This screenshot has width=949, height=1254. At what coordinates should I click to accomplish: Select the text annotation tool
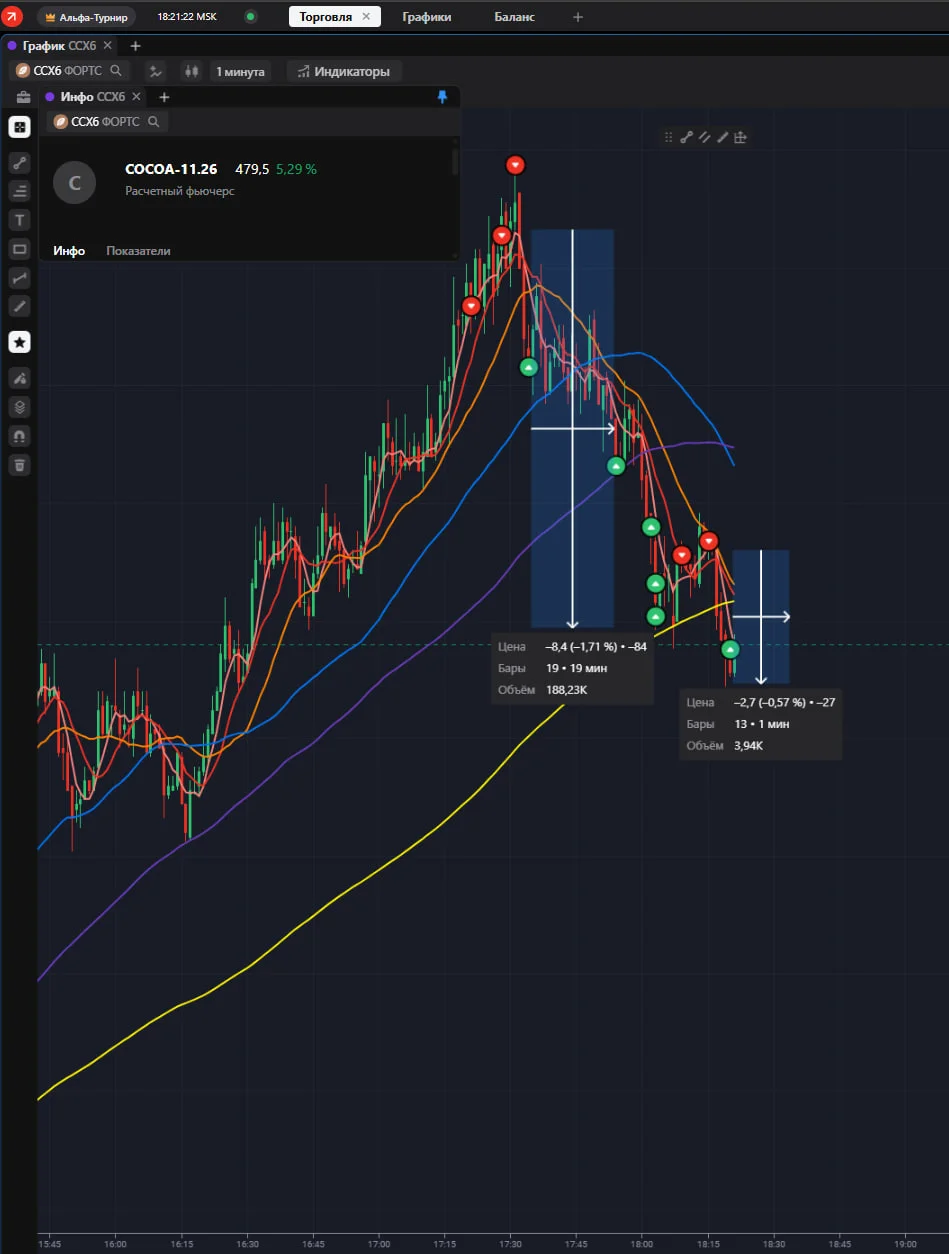tap(20, 220)
